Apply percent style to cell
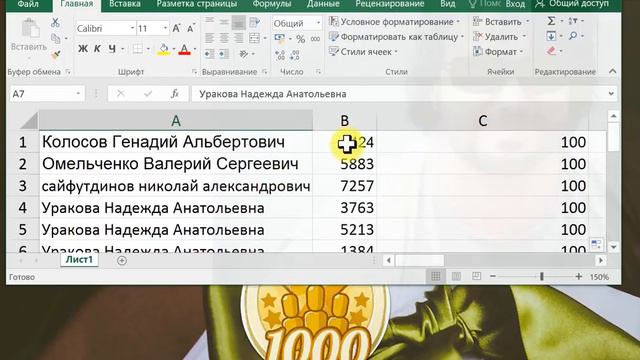This screenshot has width=640, height=360. pos(301,39)
